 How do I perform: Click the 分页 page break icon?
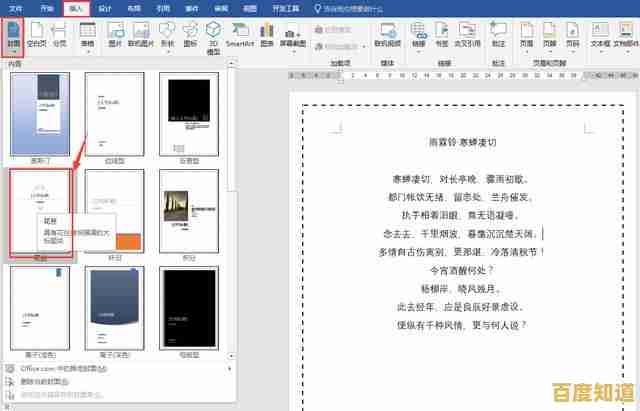tap(60, 36)
